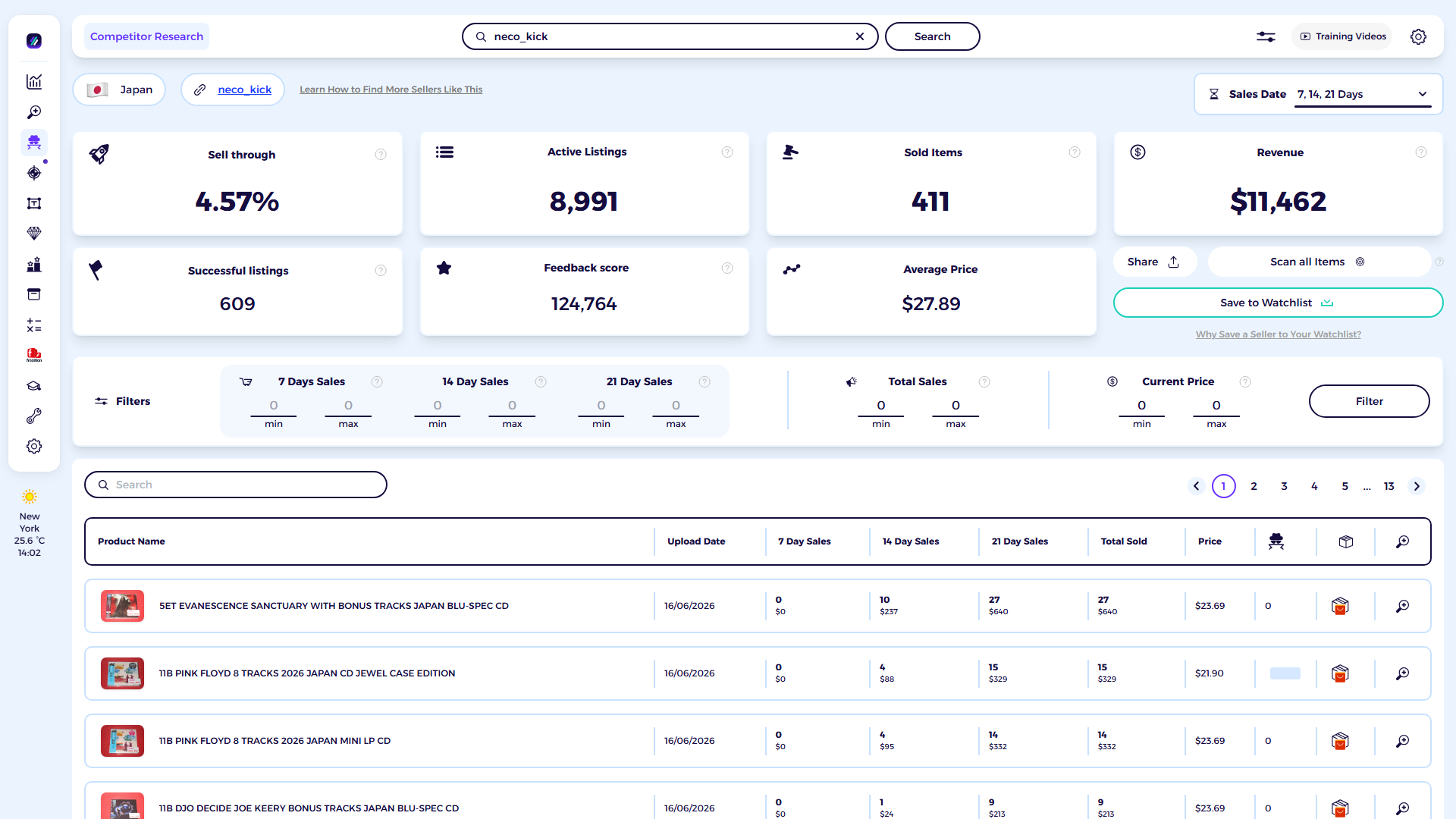Click the Feedback score help icon
Viewport: 1456px width, 819px height.
point(727,268)
